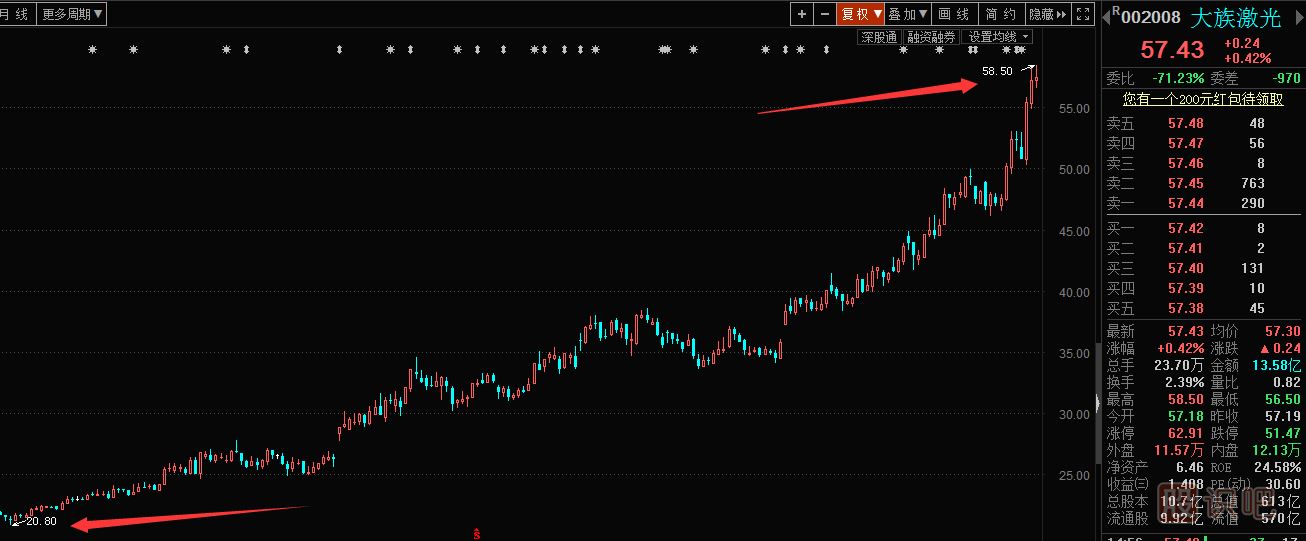Viewport: 1306px width, 541px height.
Task: Expand the 叠加 overlay dropdown
Action: 908,14
